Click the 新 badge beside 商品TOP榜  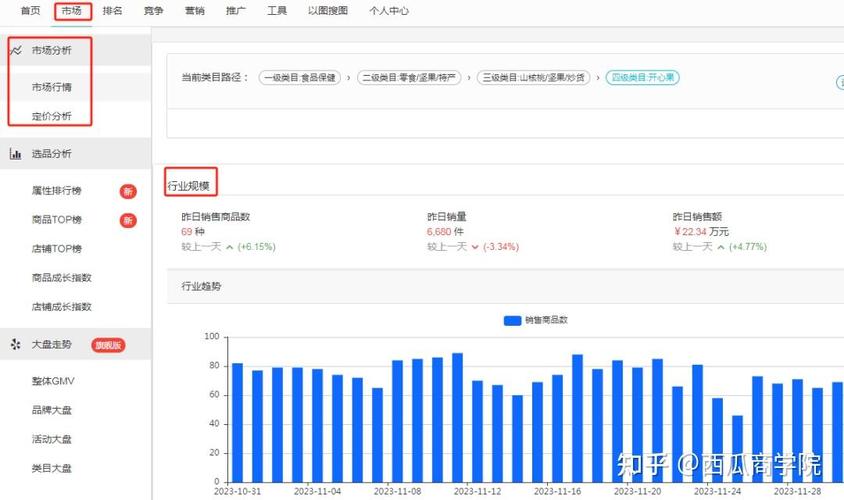click(128, 220)
